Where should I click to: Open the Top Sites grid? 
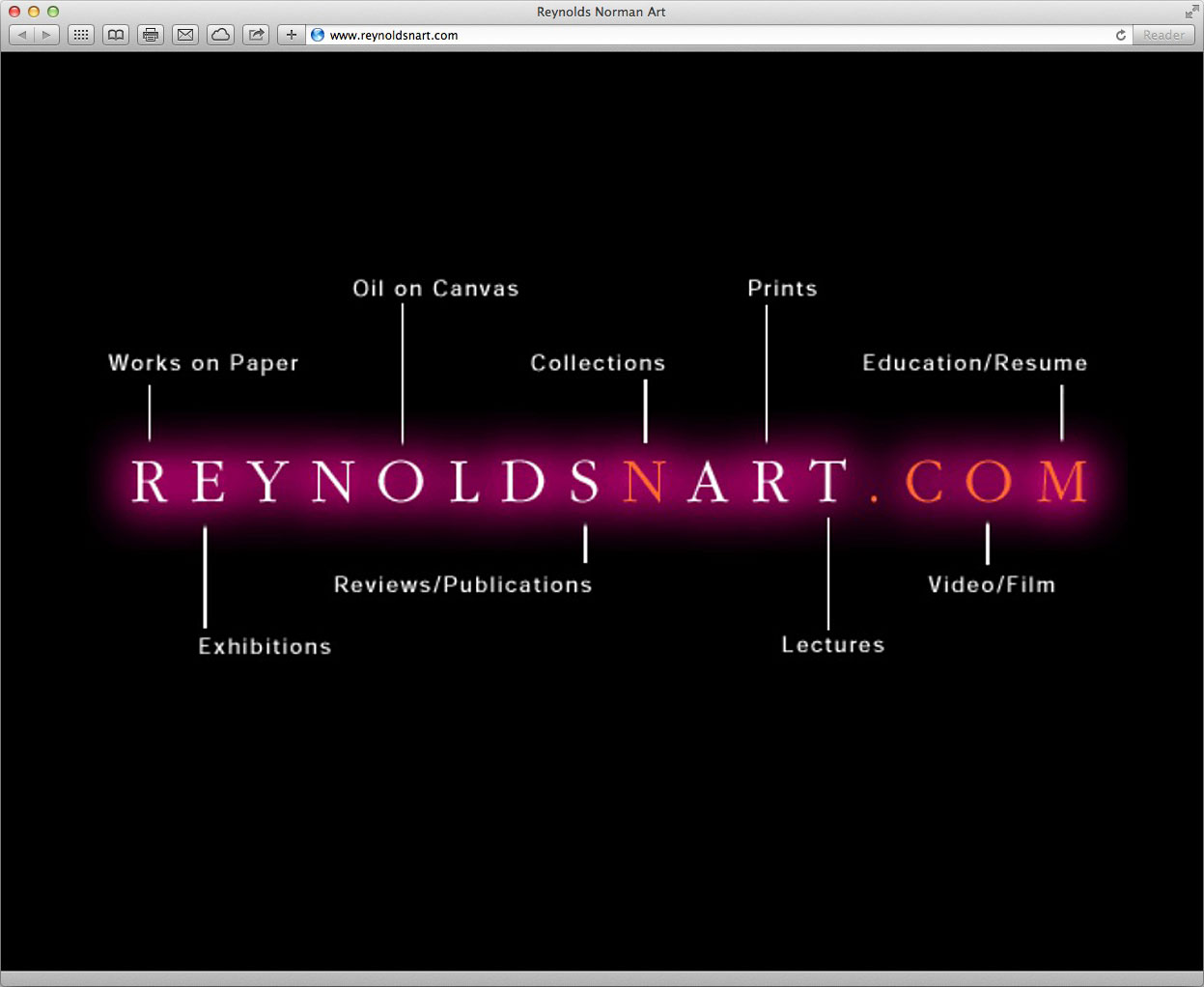(x=81, y=35)
